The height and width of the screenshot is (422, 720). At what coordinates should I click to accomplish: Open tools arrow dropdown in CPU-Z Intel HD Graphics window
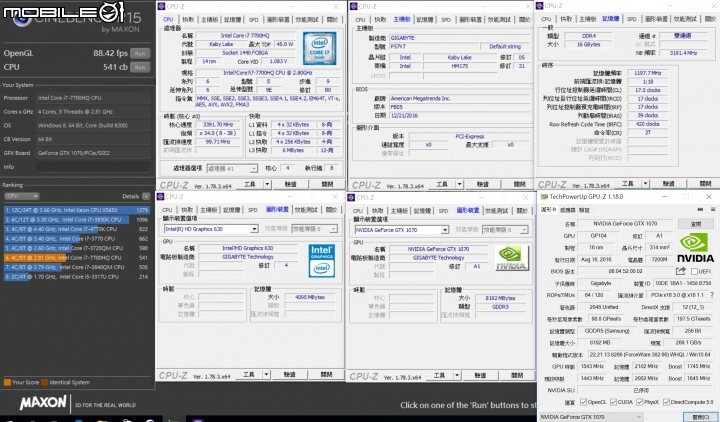(x=266, y=375)
